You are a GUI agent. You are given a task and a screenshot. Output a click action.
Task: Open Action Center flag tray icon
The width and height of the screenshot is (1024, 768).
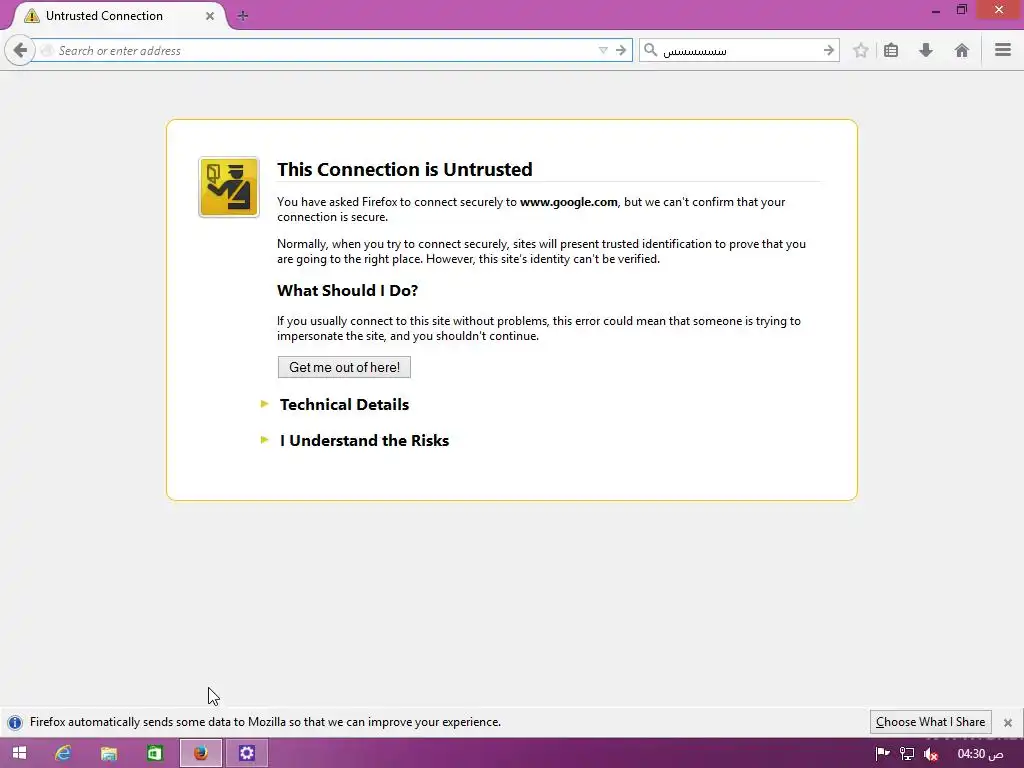(x=882, y=754)
